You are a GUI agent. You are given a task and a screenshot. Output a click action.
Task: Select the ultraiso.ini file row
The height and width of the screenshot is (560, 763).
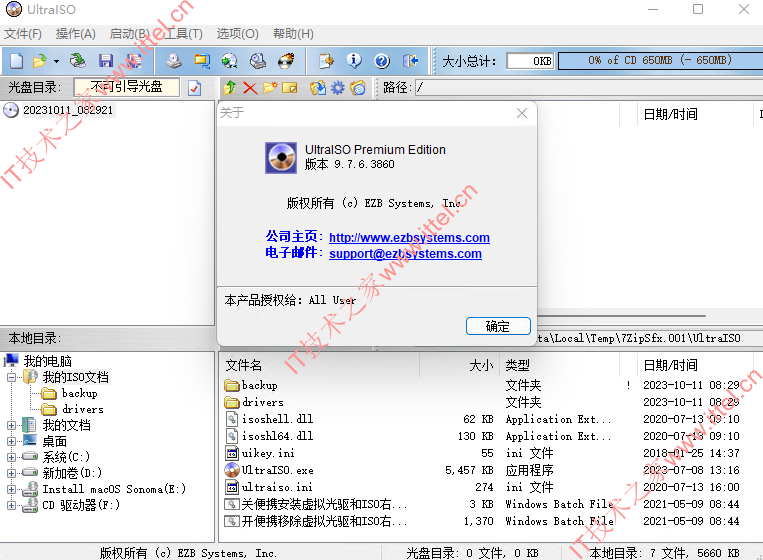point(482,487)
